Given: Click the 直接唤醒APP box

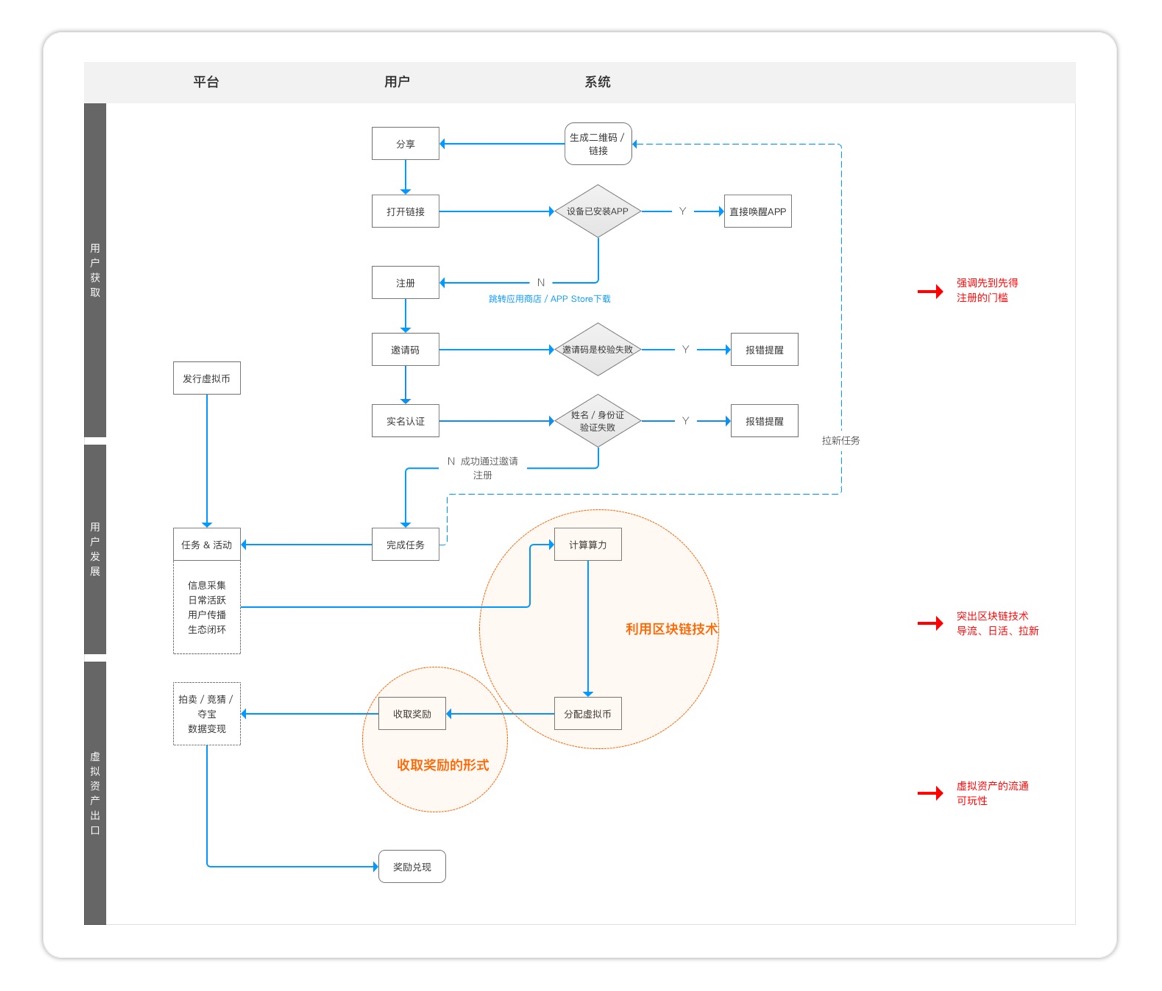Looking at the screenshot, I should point(758,211).
